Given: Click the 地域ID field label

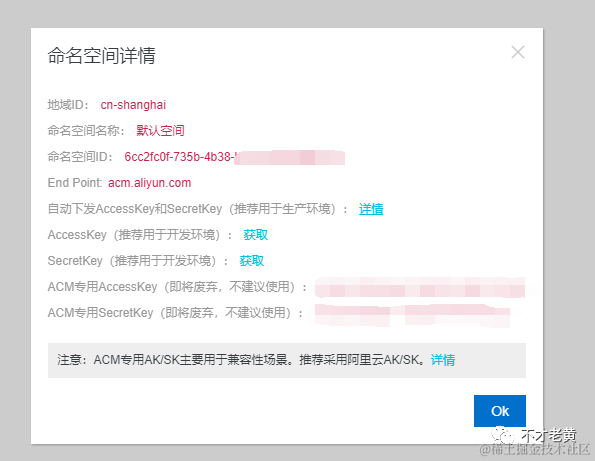Looking at the screenshot, I should (68, 105).
